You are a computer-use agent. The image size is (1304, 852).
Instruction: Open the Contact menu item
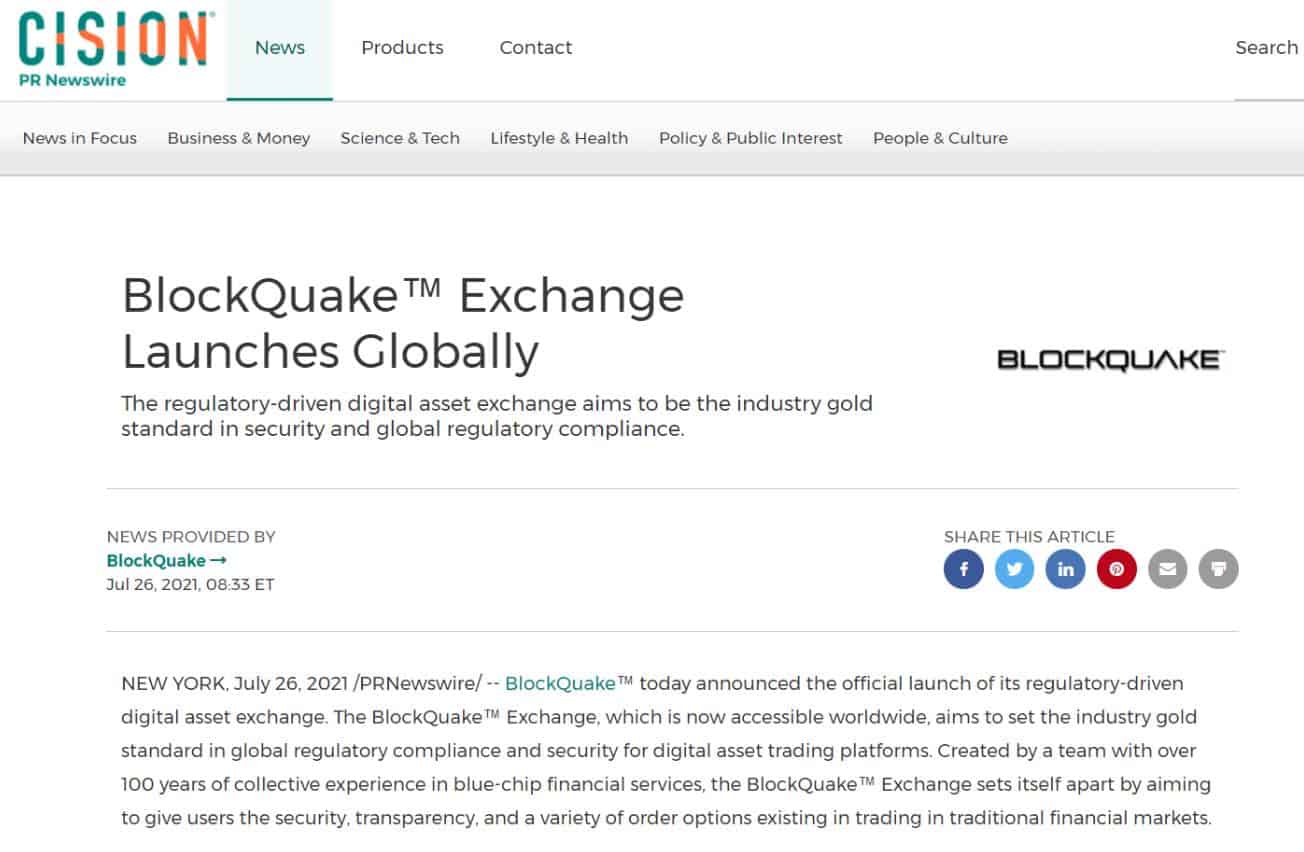pyautogui.click(x=536, y=48)
